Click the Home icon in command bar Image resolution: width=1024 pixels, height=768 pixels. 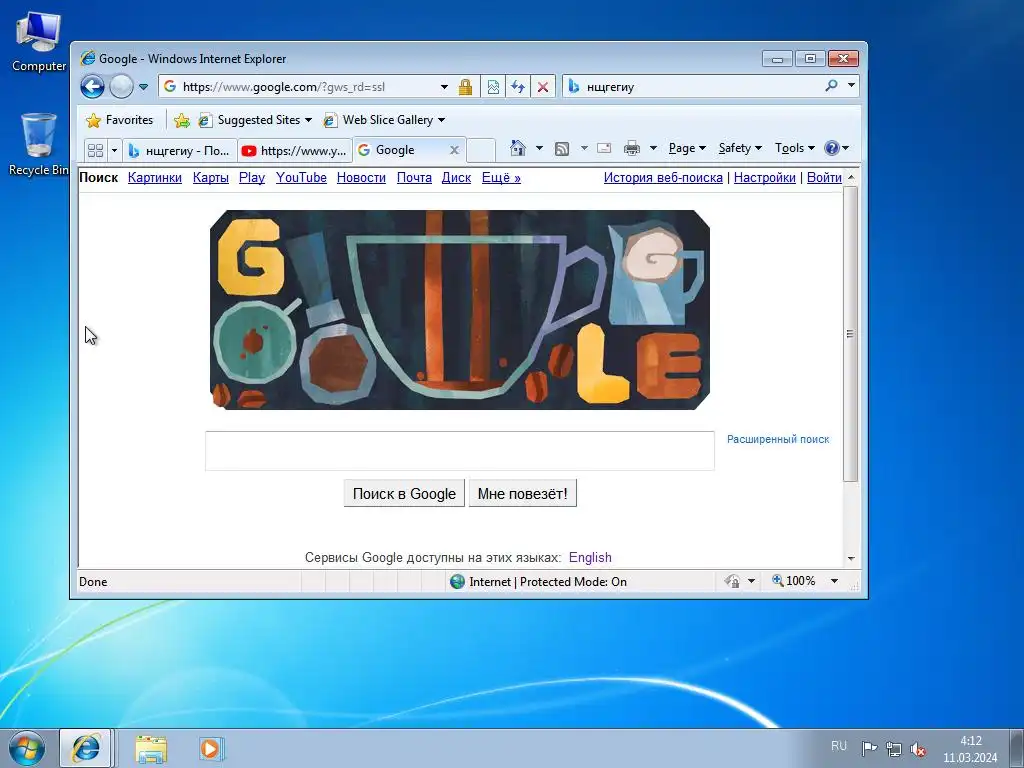pyautogui.click(x=518, y=148)
